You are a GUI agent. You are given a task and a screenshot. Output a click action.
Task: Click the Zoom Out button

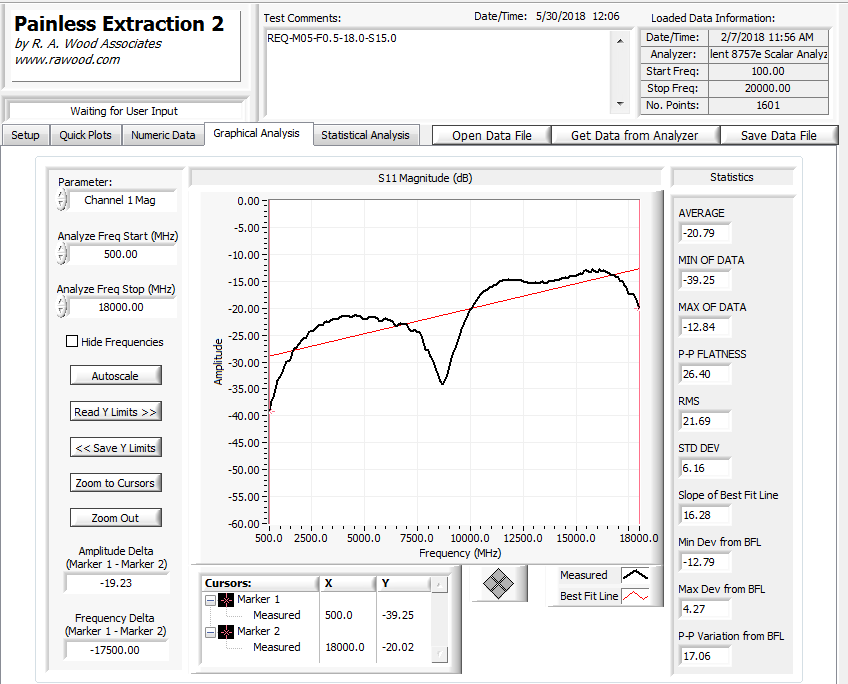[116, 517]
